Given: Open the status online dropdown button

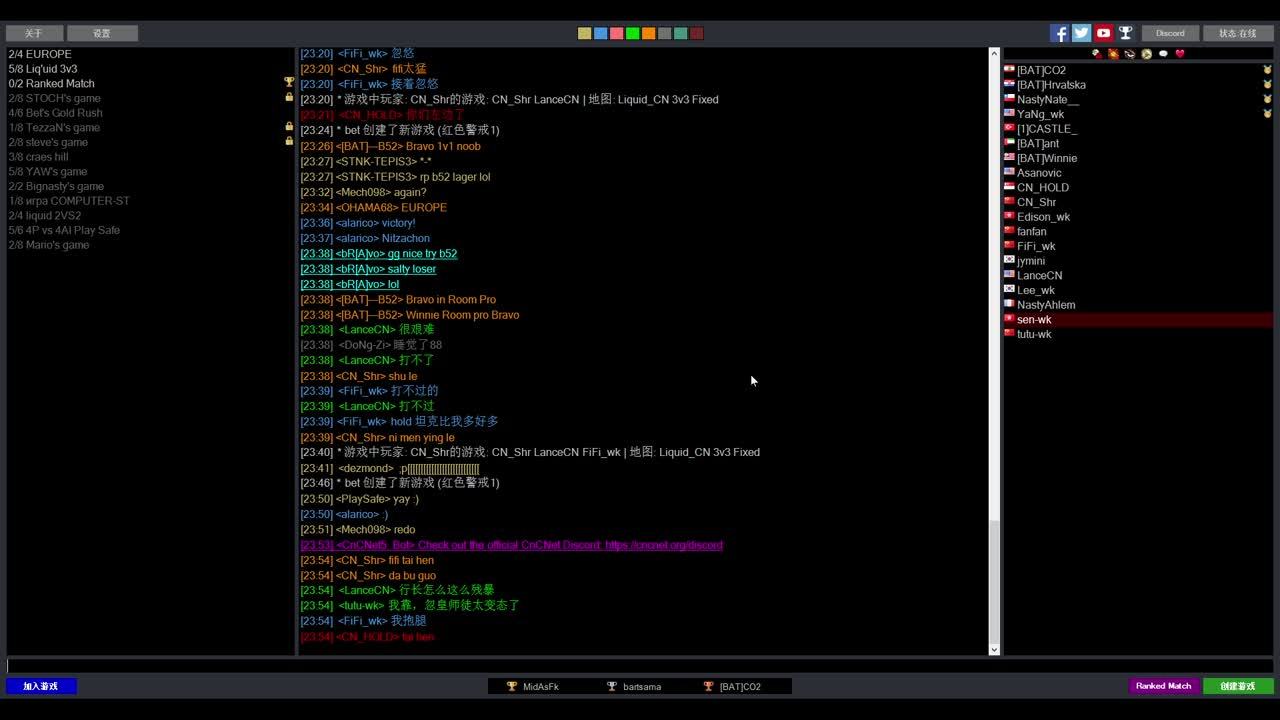Looking at the screenshot, I should pyautogui.click(x=1238, y=33).
